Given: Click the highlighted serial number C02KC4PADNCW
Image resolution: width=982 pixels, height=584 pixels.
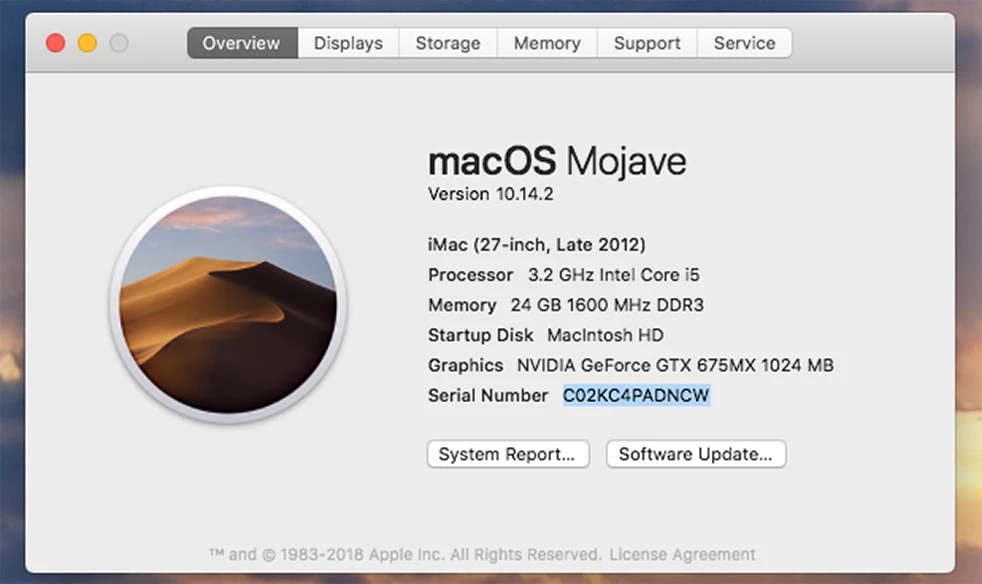Looking at the screenshot, I should 636,395.
